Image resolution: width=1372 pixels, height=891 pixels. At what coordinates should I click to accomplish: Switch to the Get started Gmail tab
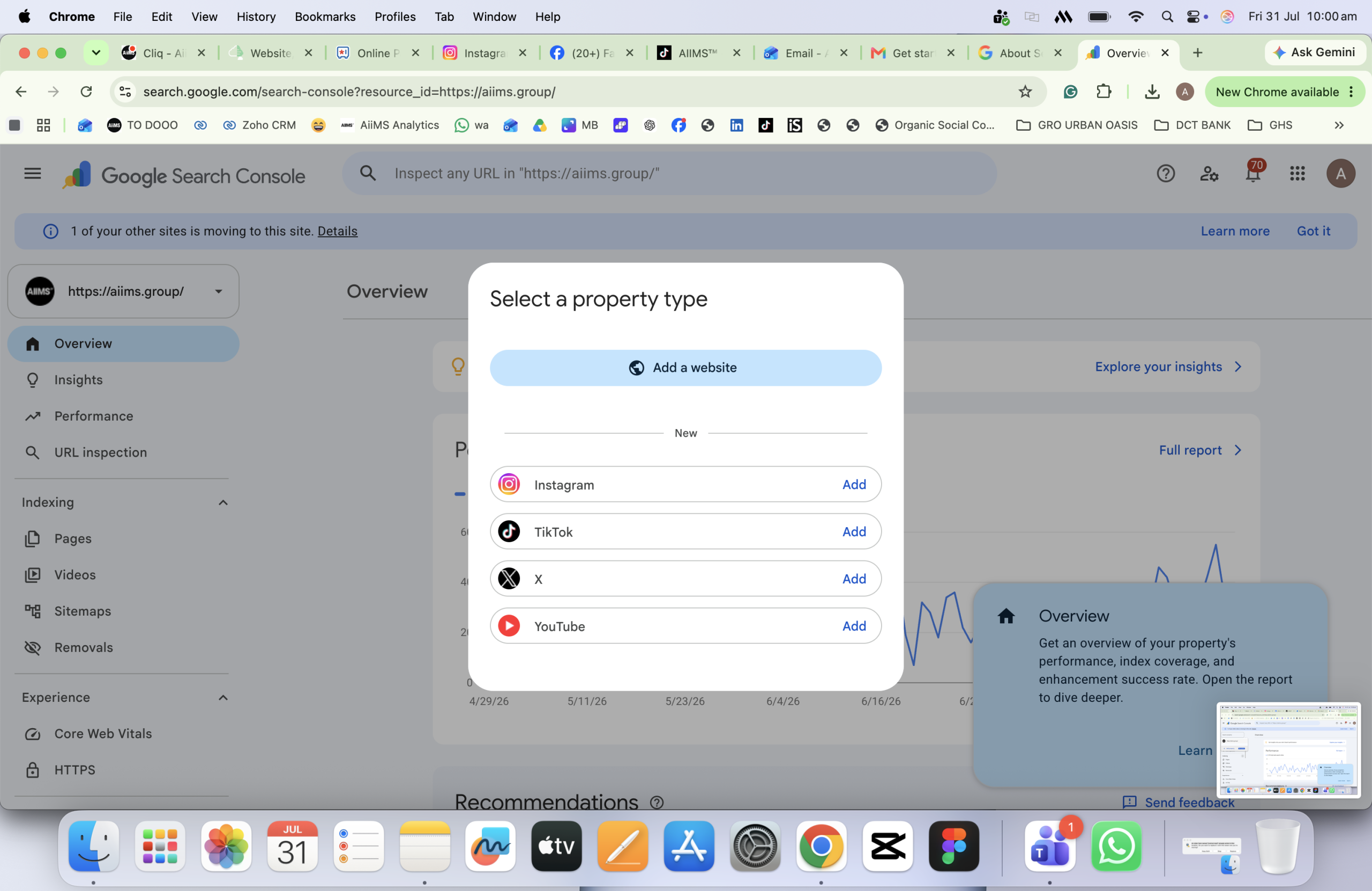913,53
